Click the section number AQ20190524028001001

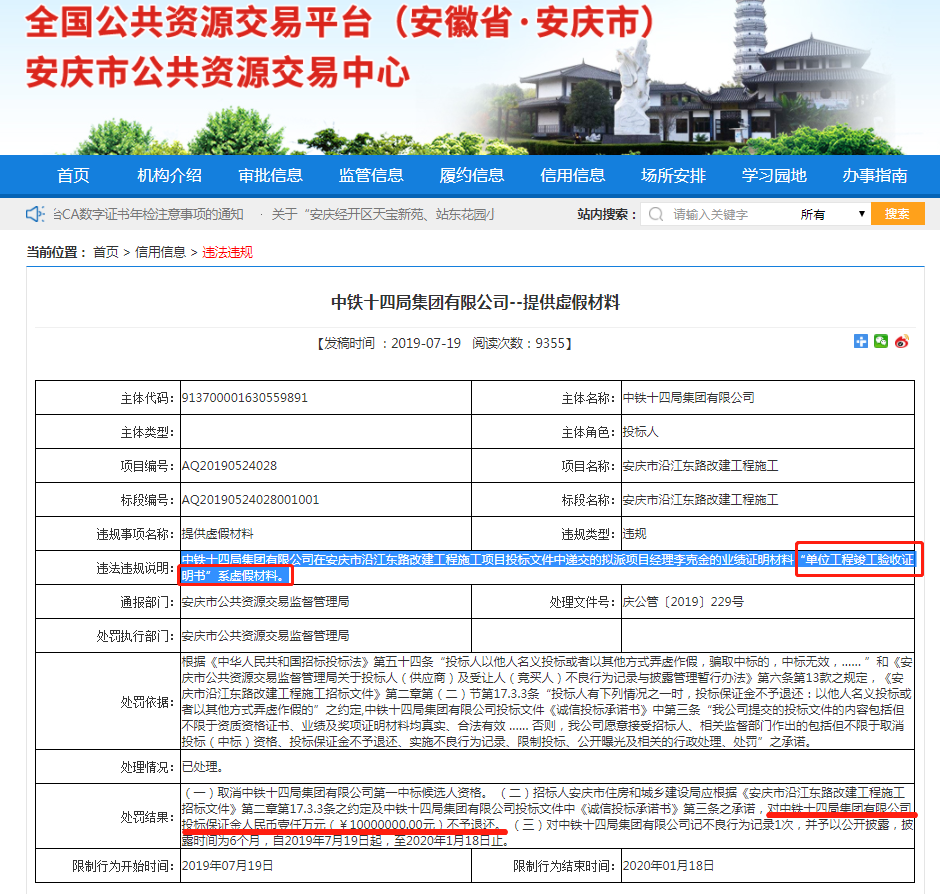tap(250, 500)
